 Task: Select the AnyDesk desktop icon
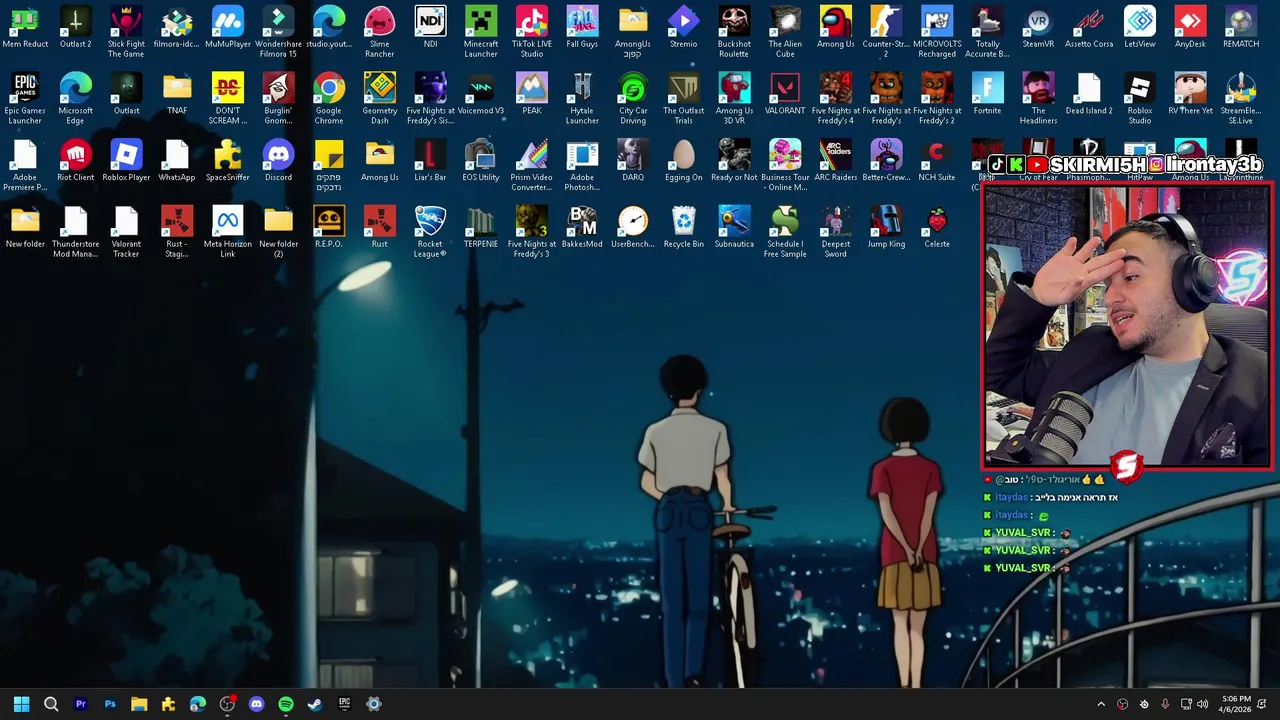[x=1190, y=28]
